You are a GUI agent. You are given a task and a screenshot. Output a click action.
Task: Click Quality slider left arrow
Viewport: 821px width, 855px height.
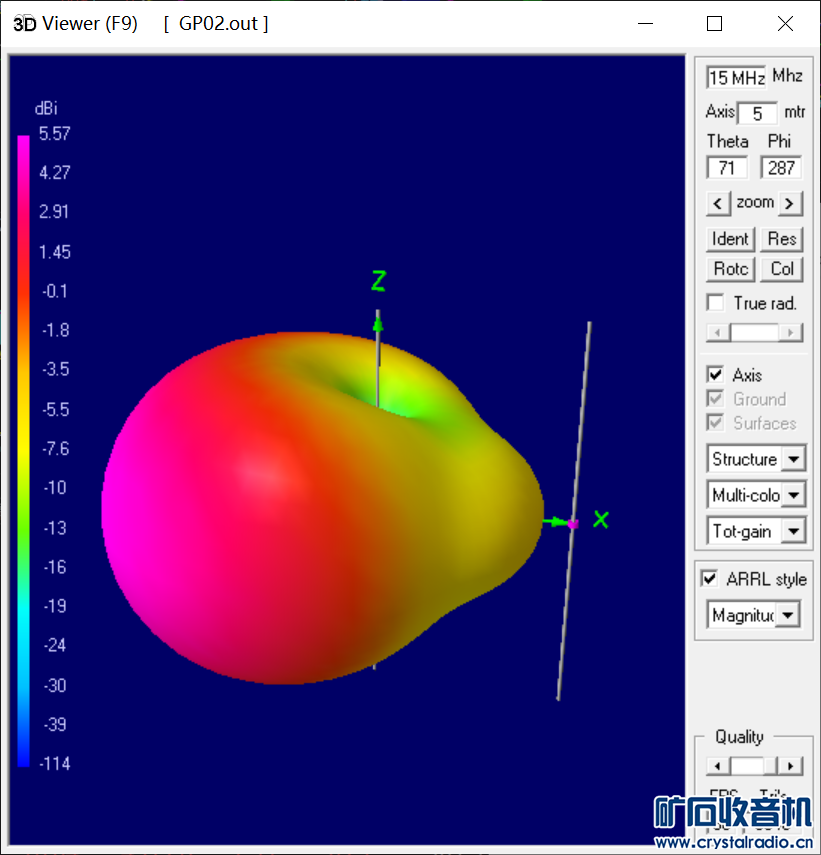click(714, 766)
